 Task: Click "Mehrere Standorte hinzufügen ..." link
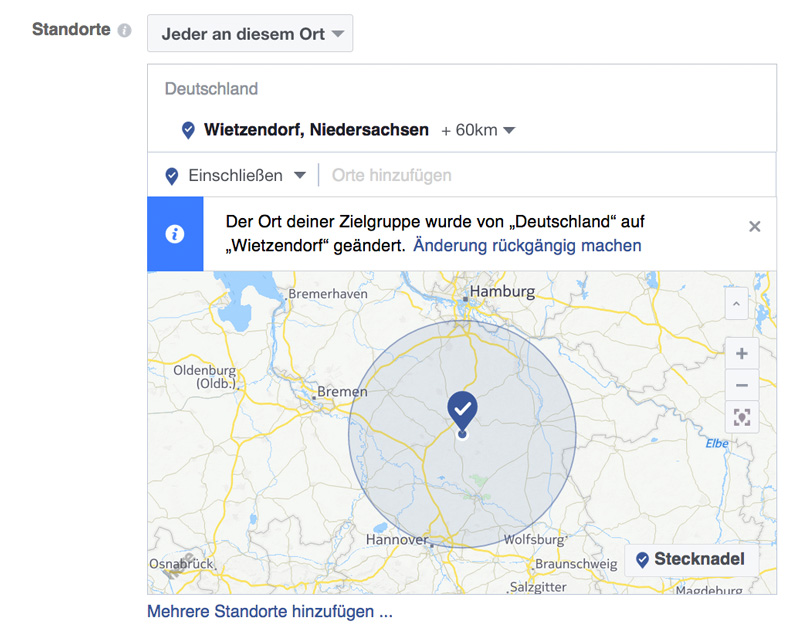270,611
